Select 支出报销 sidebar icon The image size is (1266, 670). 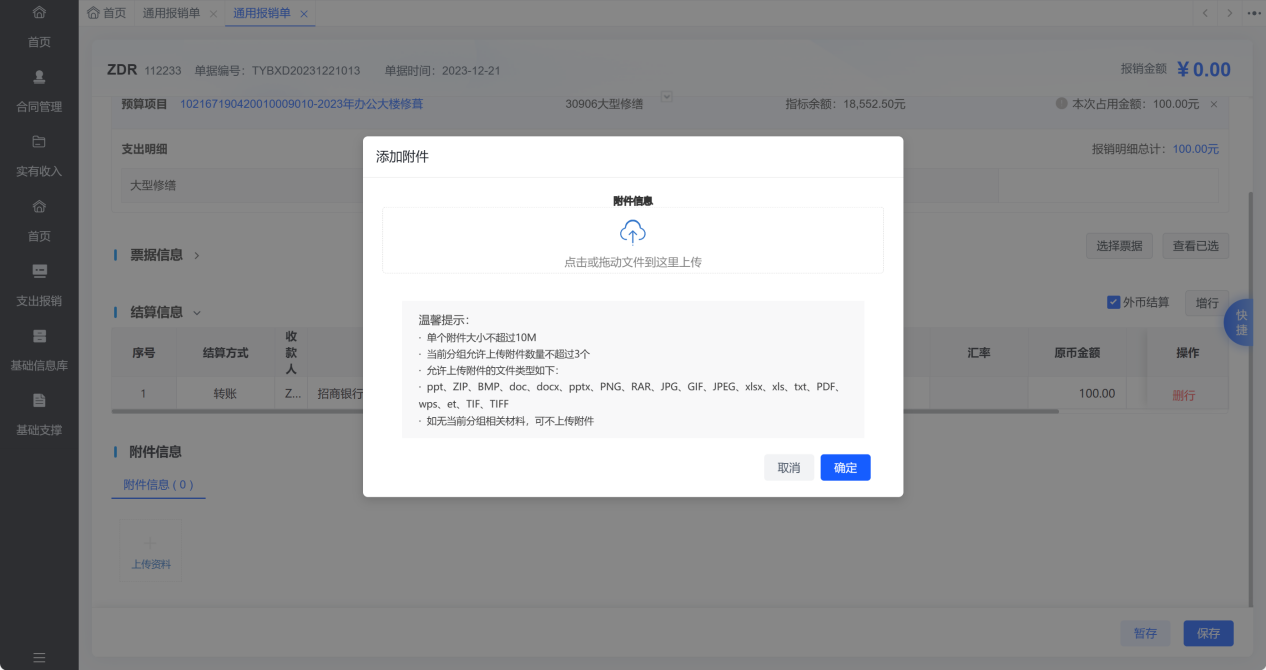[x=39, y=271]
